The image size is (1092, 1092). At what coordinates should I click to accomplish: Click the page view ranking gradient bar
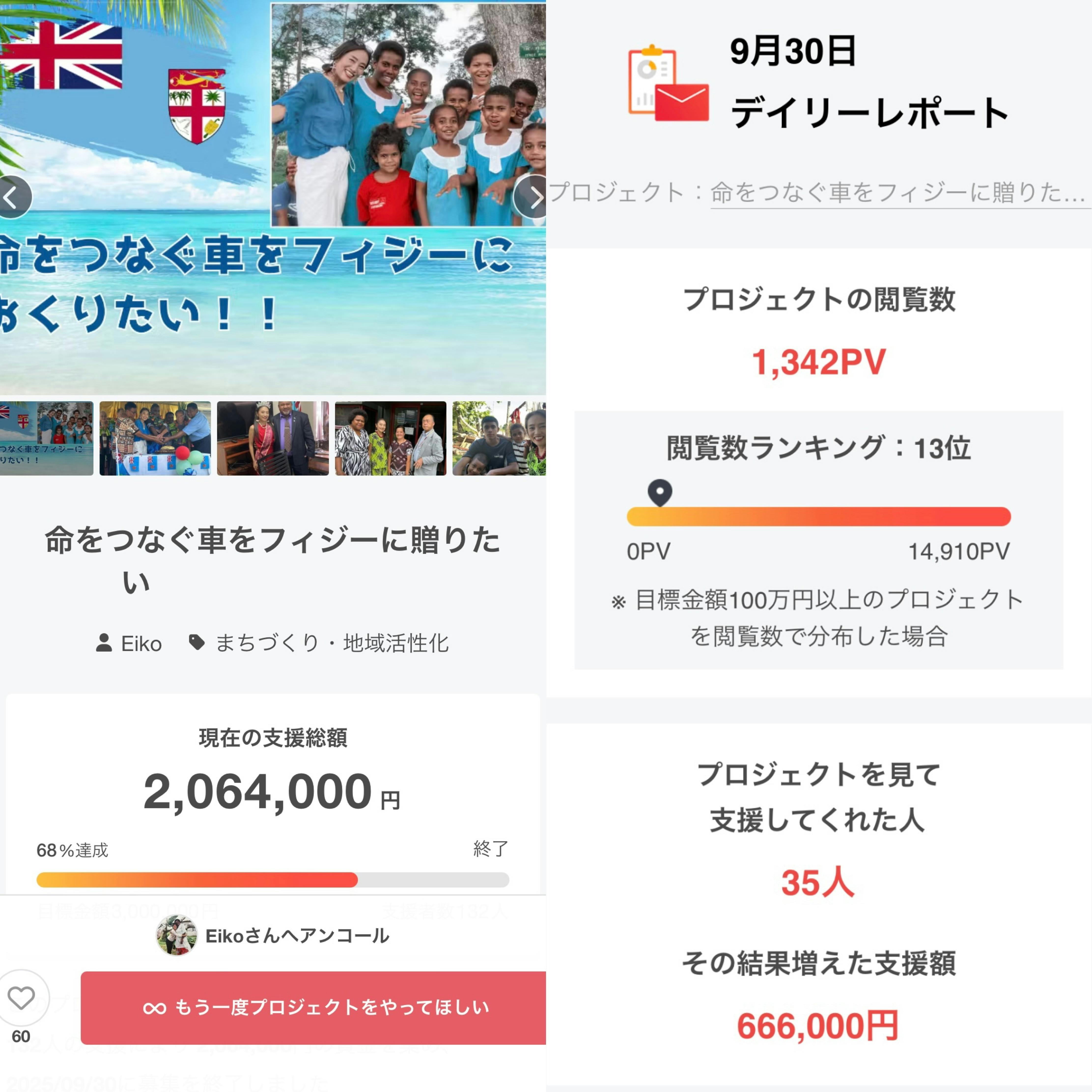pos(818,517)
